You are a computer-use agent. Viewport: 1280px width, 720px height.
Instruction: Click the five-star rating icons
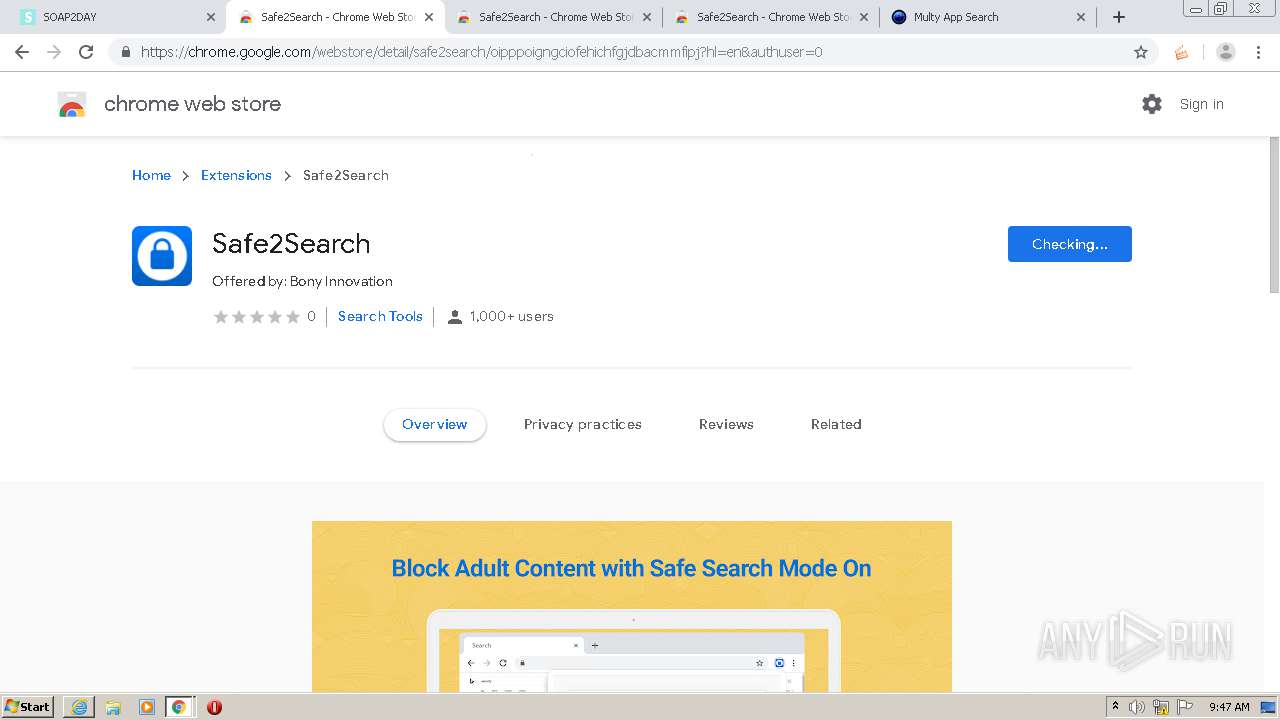(x=257, y=317)
